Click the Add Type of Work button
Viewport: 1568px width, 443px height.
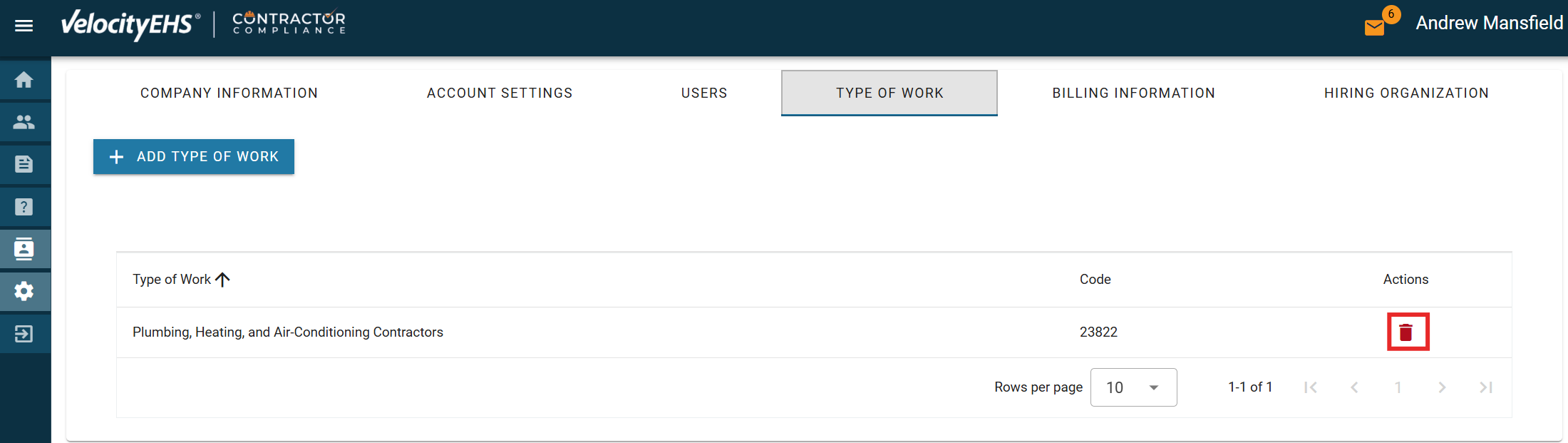(194, 157)
